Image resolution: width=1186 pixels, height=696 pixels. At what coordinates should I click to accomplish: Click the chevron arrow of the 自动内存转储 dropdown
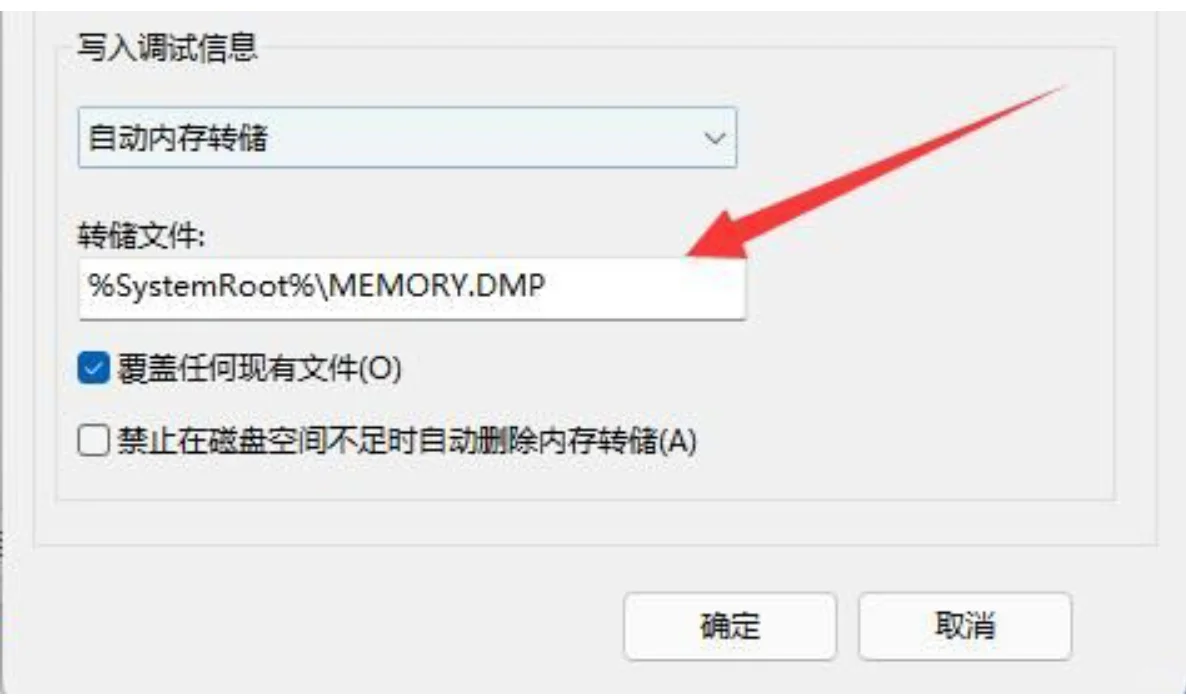pyautogui.click(x=714, y=138)
